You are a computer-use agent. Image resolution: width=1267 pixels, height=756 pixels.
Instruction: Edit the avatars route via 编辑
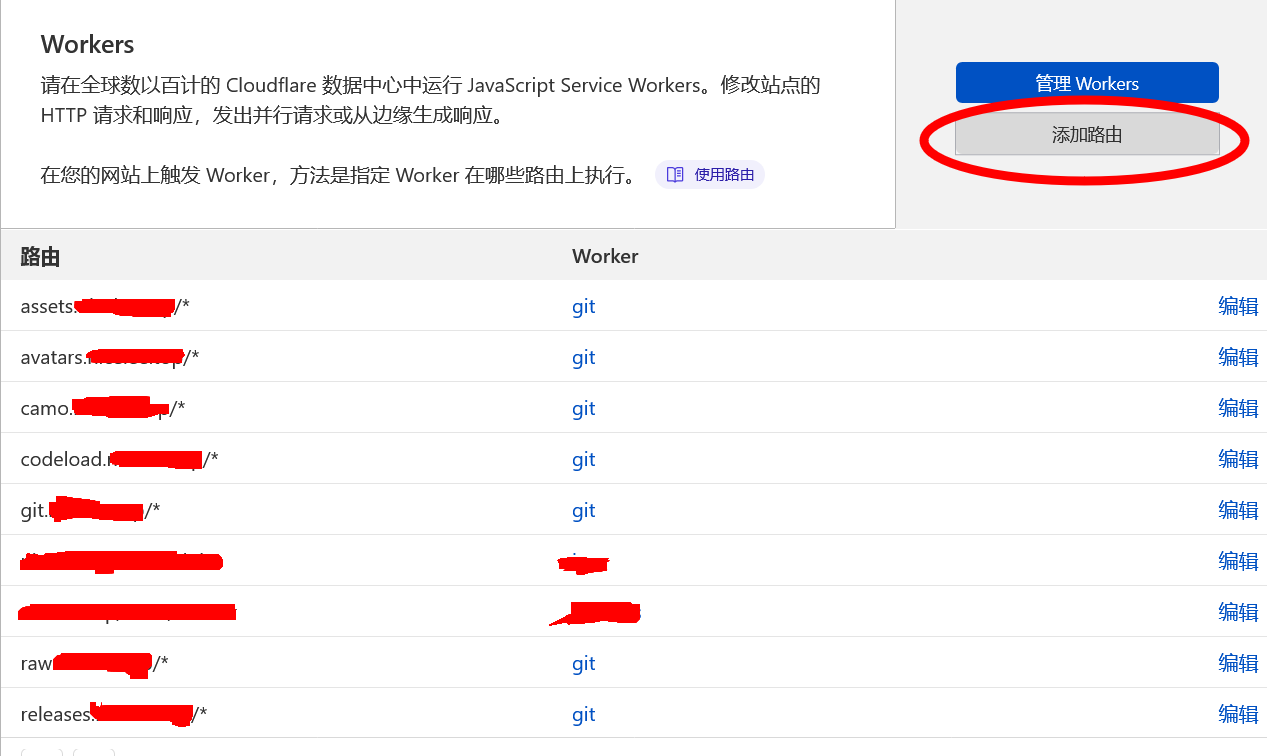pos(1237,358)
